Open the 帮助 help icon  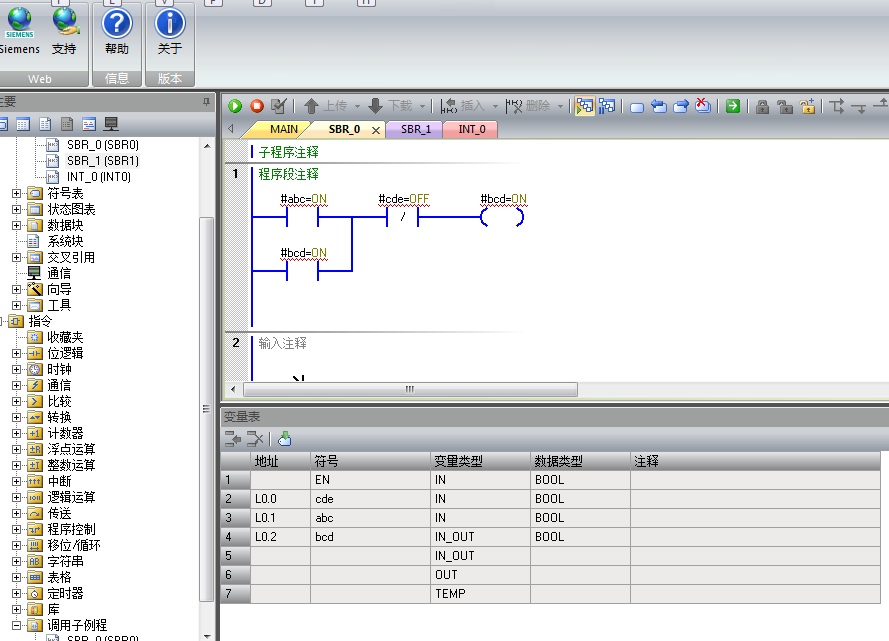(117, 24)
